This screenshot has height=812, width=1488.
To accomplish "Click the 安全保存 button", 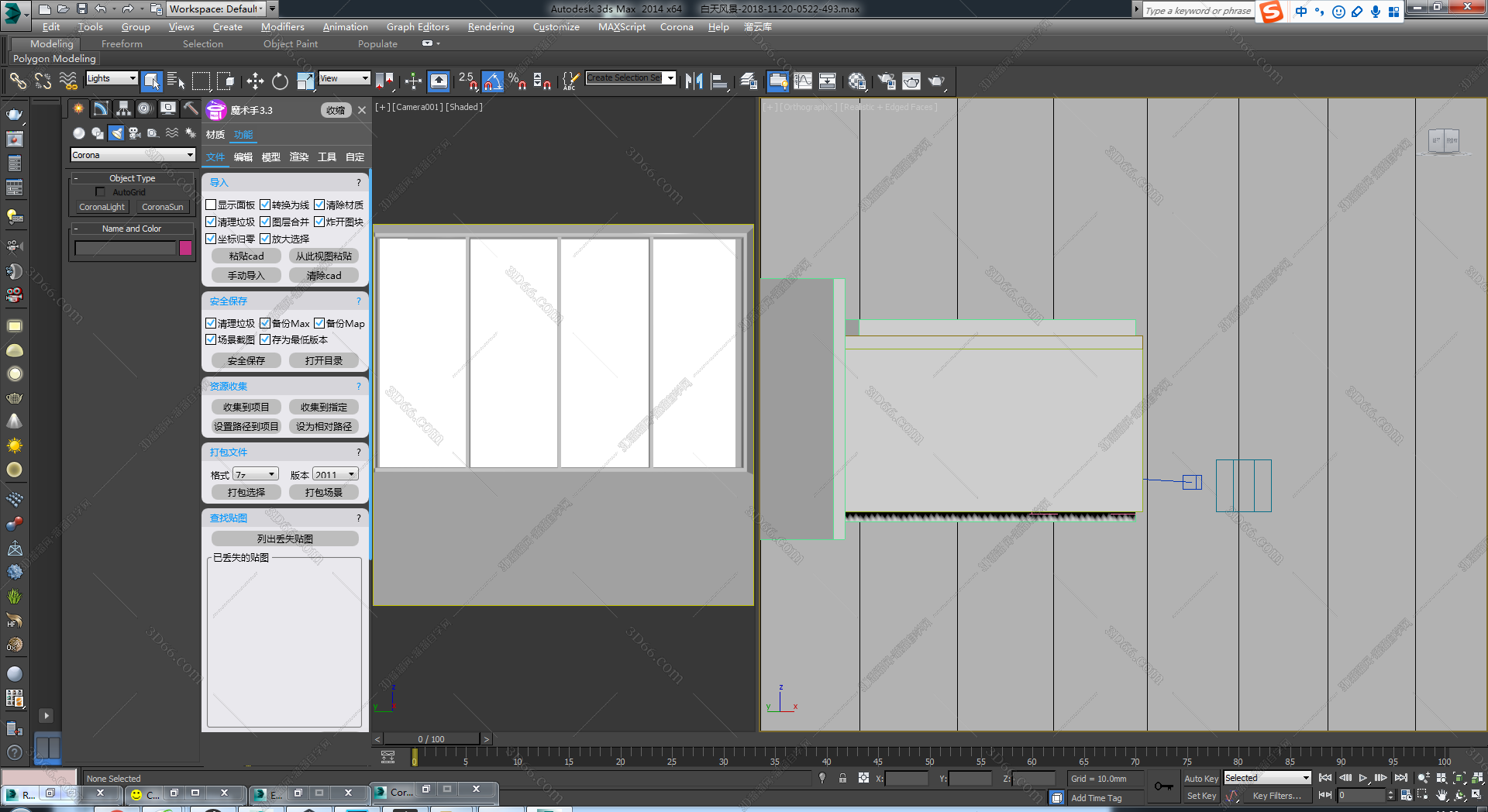I will 246,360.
